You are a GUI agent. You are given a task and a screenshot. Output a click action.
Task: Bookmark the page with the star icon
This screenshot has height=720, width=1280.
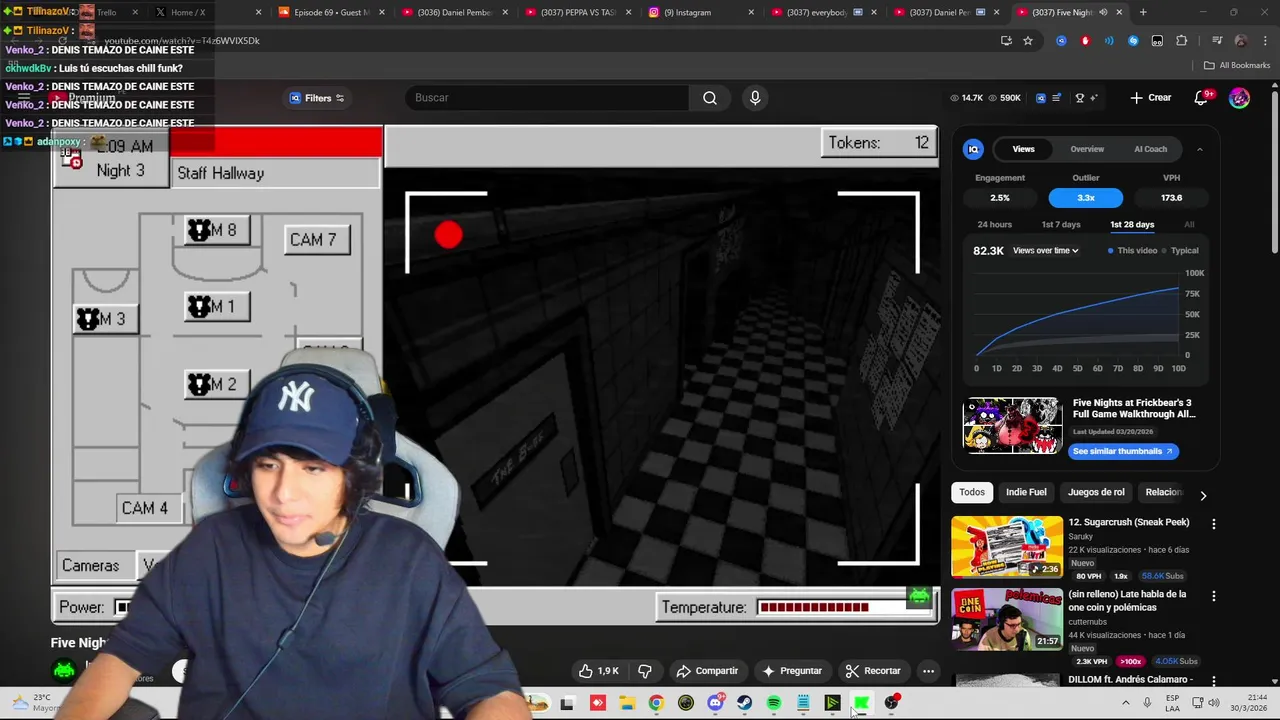click(x=1028, y=41)
